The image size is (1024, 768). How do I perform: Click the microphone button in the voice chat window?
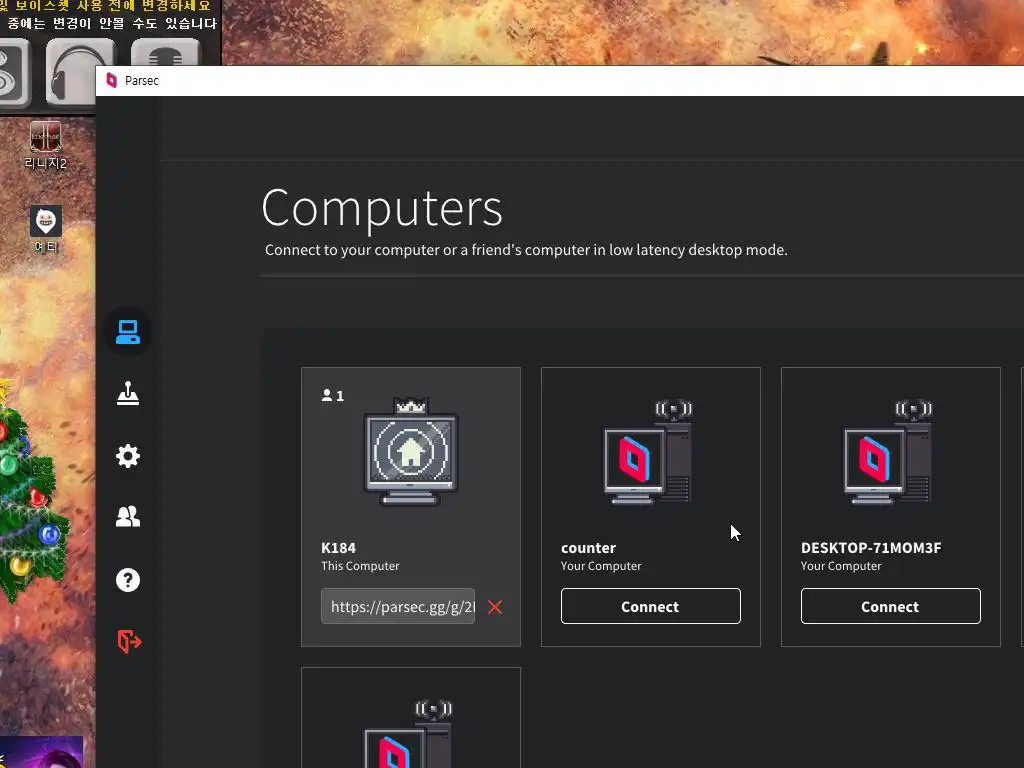165,52
